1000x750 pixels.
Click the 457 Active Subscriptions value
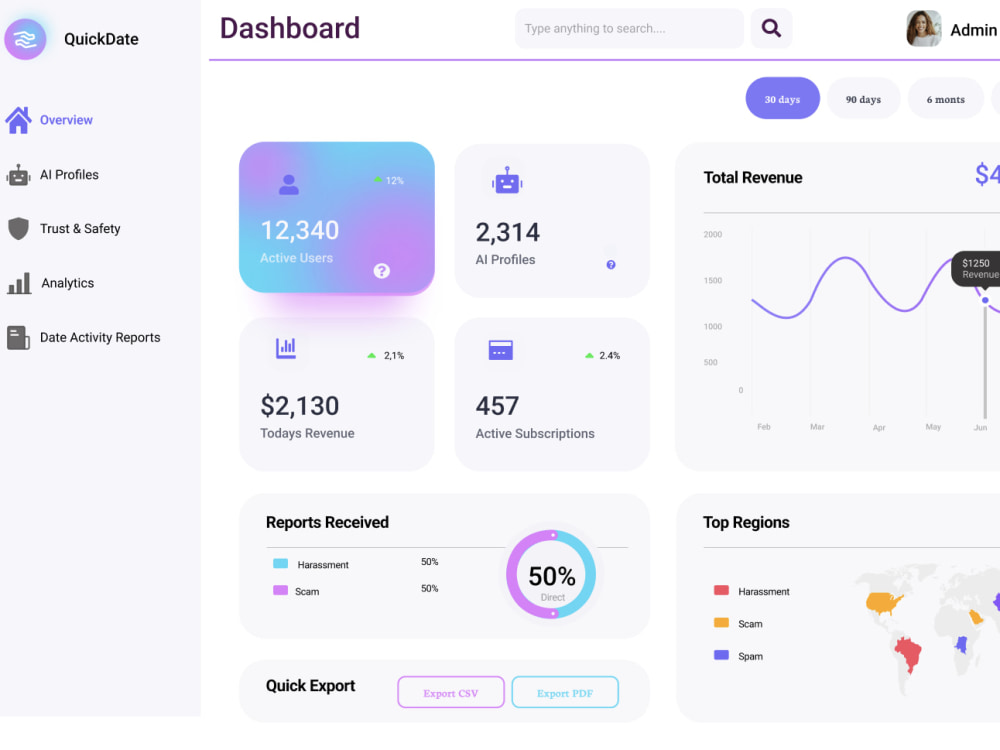(x=497, y=406)
